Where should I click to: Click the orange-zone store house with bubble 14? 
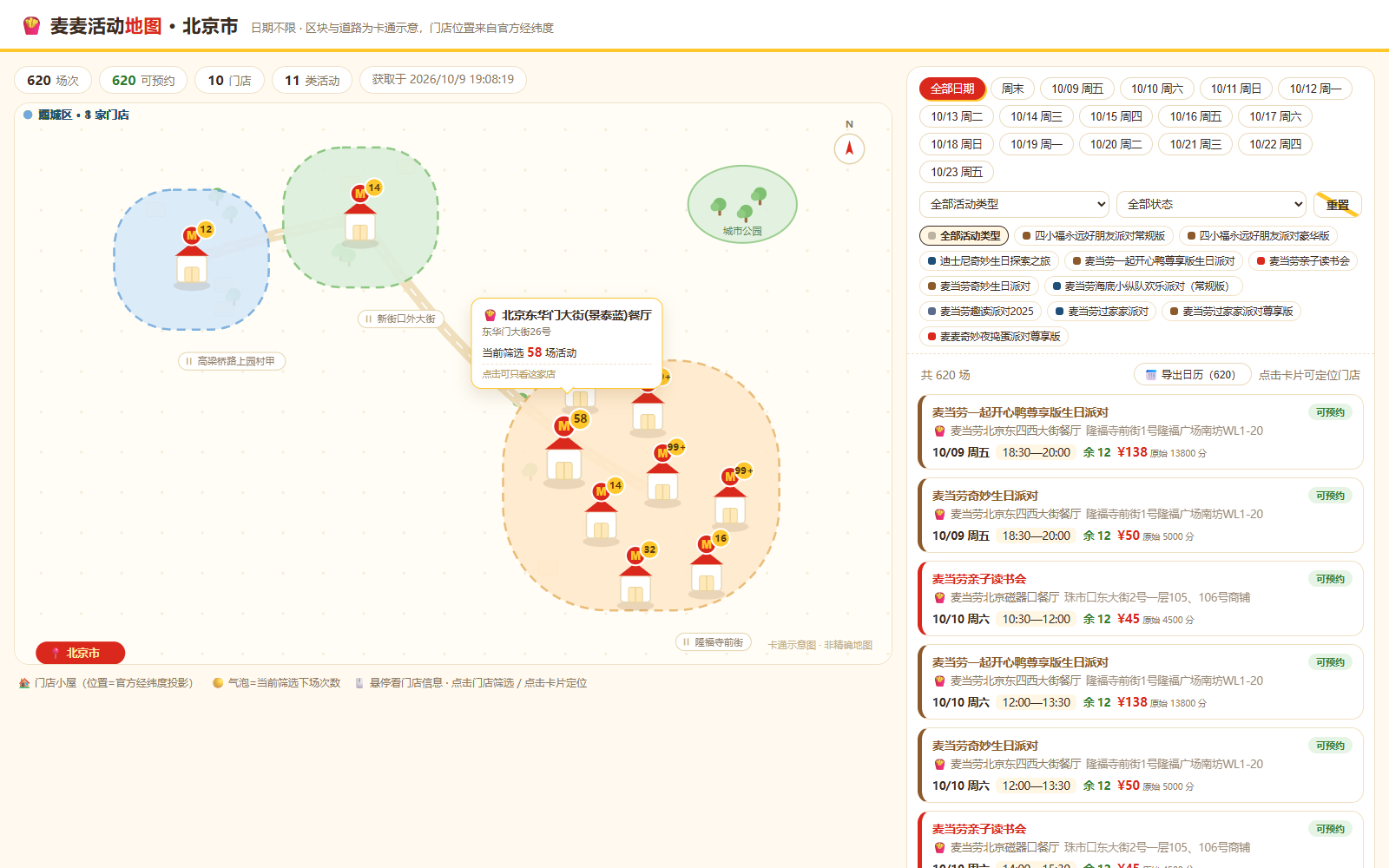(x=602, y=513)
